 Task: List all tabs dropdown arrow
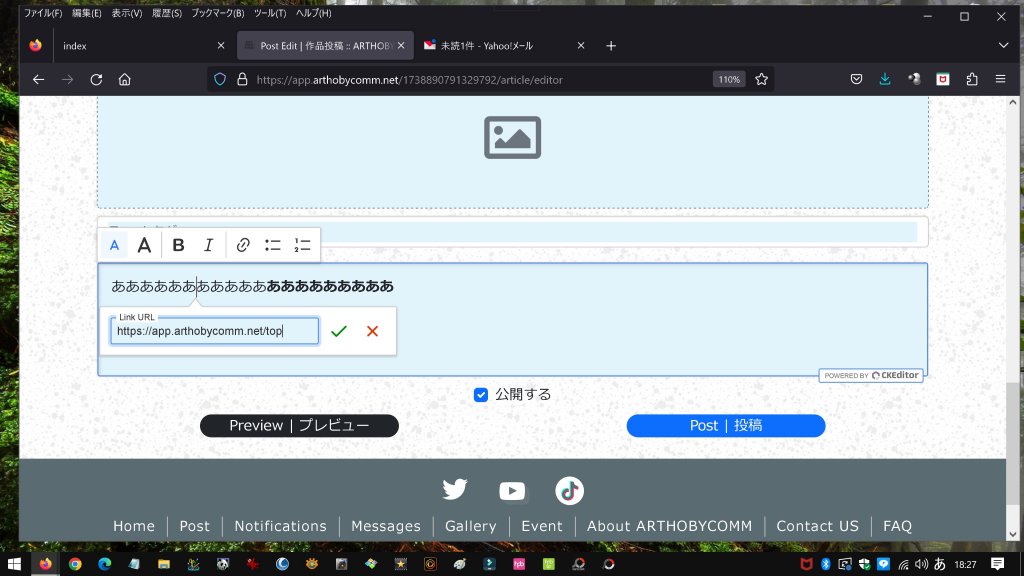tap(1004, 46)
